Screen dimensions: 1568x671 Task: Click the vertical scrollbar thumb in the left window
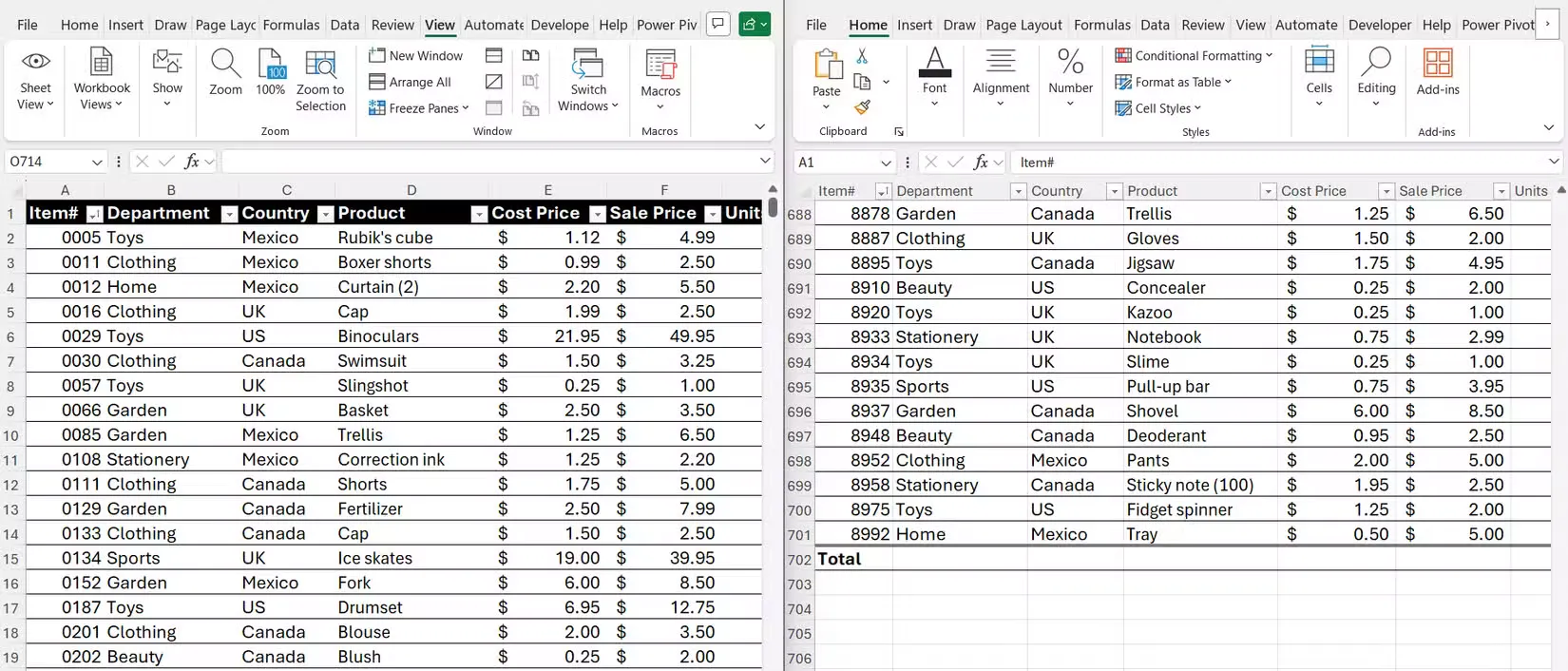[773, 206]
